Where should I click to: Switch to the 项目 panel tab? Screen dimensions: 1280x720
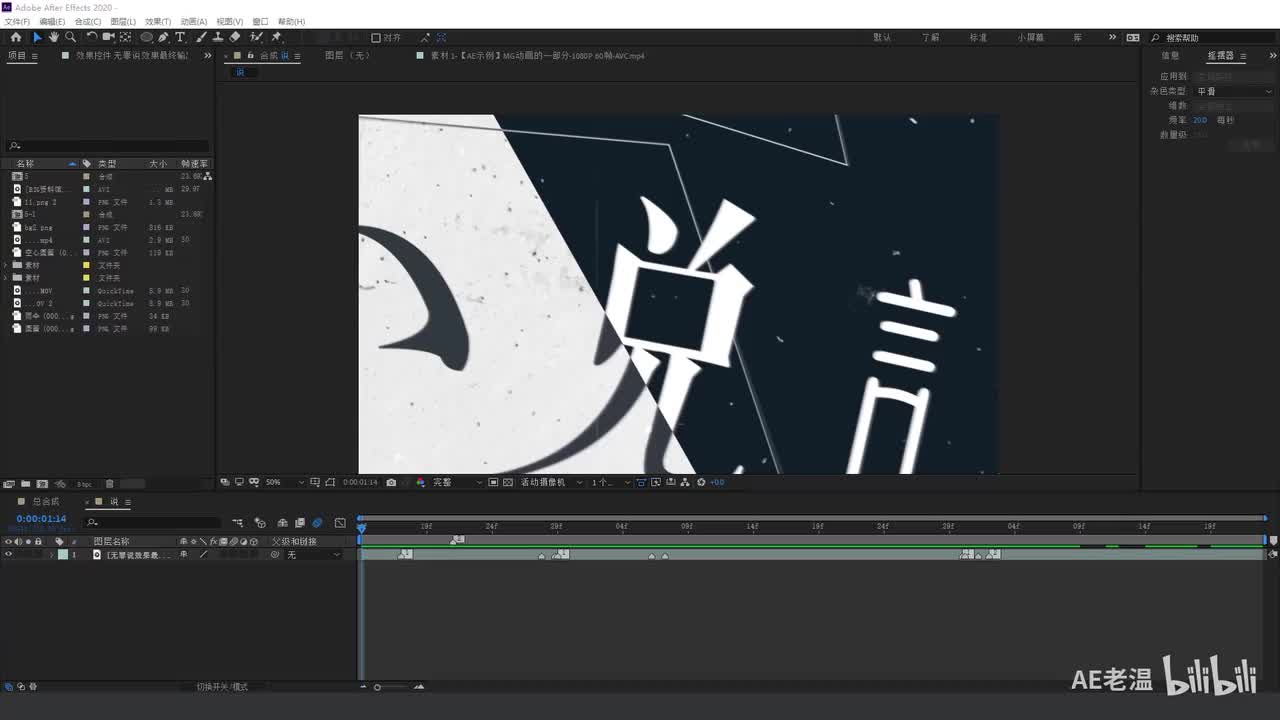17,56
